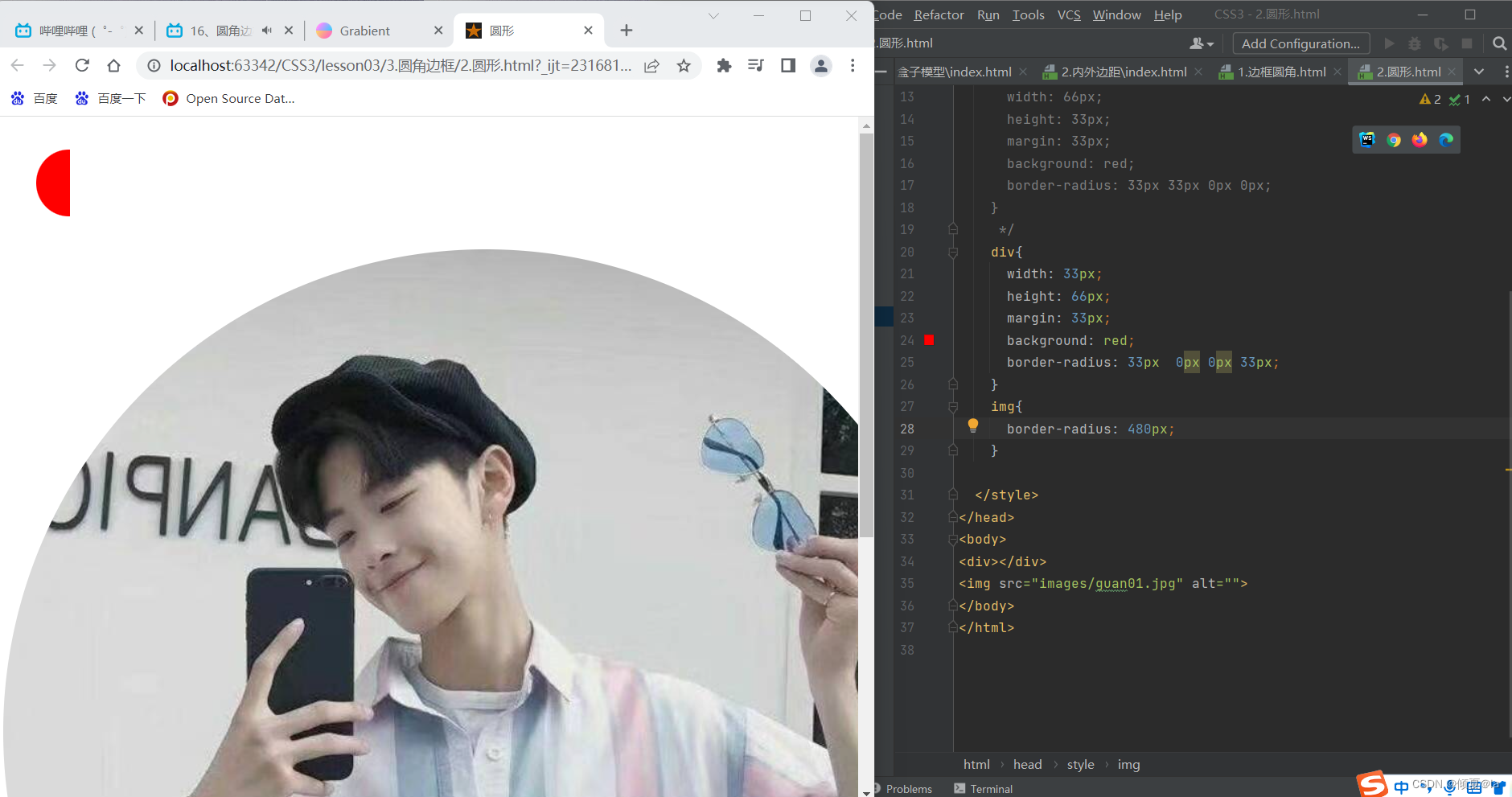1512x797 pixels.
Task: Open the Tools menu
Action: (x=1028, y=14)
